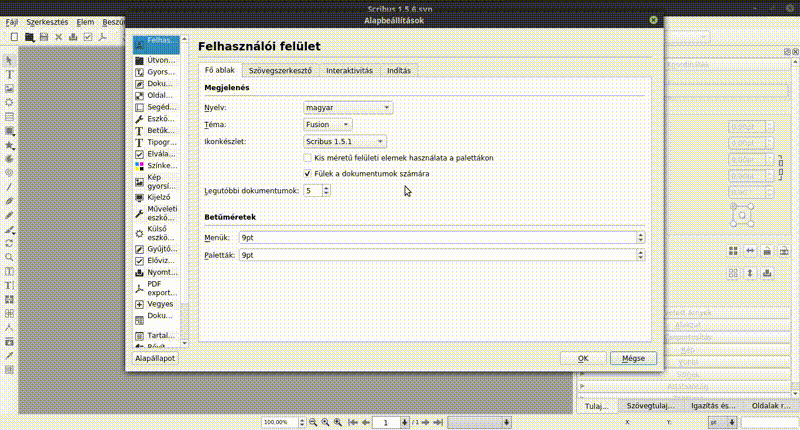Enable small interface elements on palettes checkbox

click(308, 158)
